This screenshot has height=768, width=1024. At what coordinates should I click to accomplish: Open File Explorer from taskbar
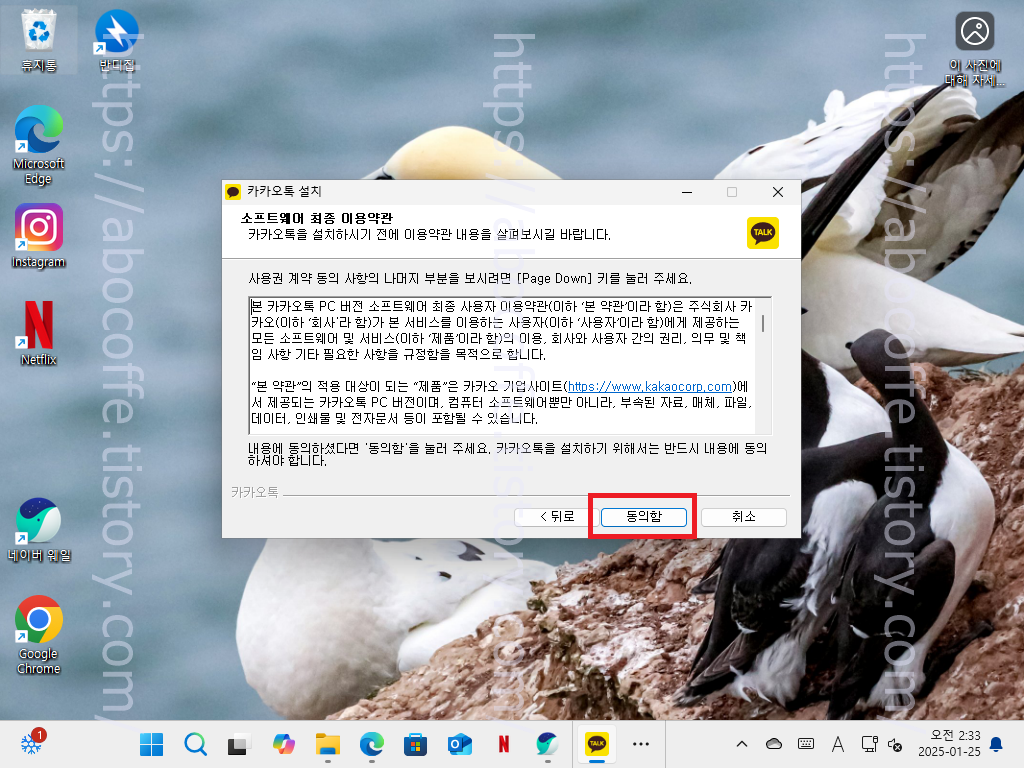[328, 744]
